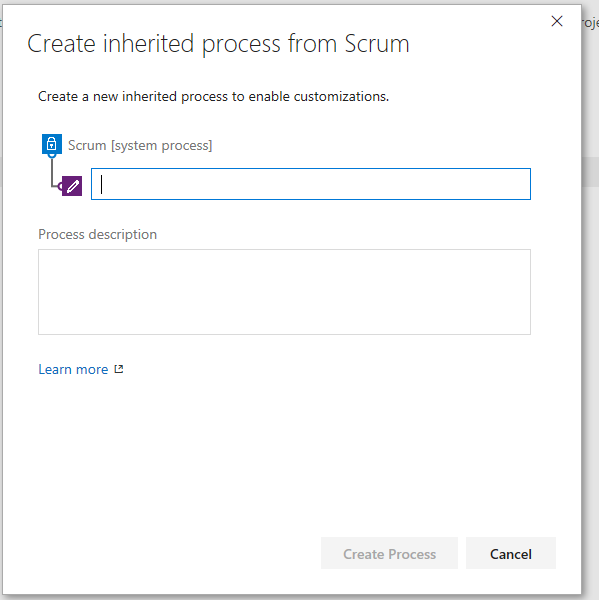The image size is (599, 600).
Task: Select the Scrum [system process] label
Action: [140, 145]
